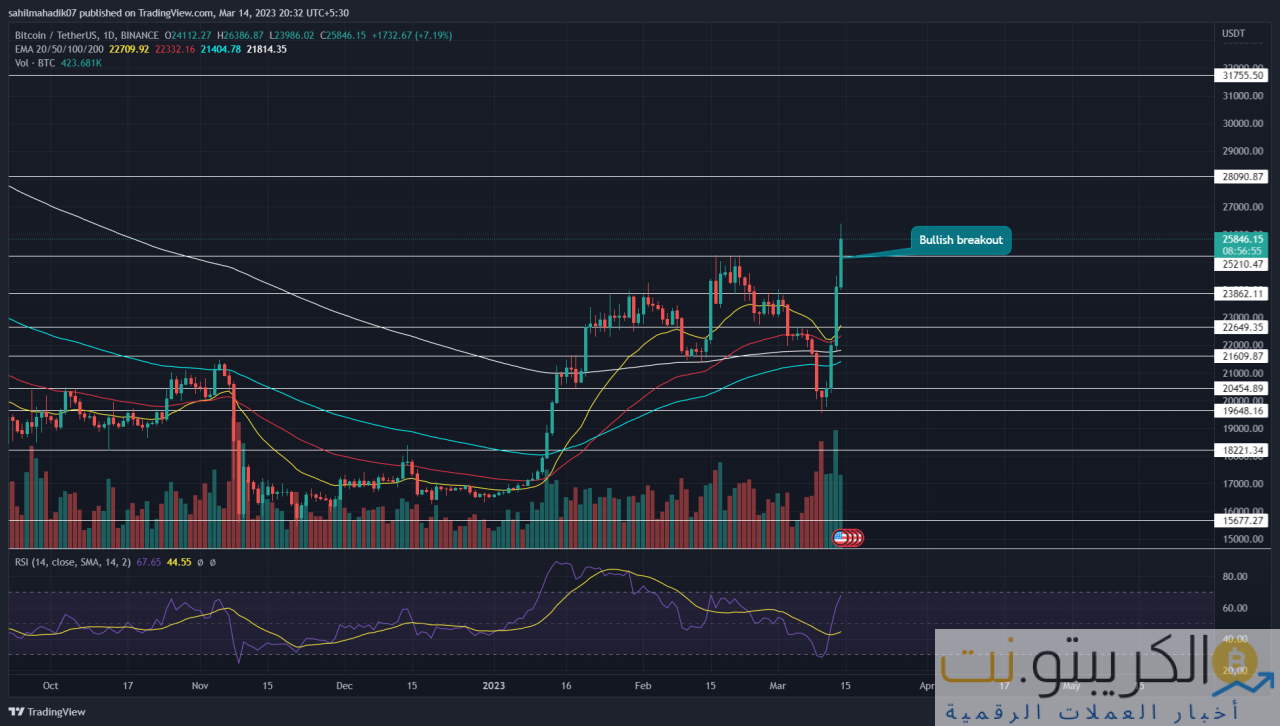This screenshot has height=726, width=1280.
Task: Click the publisher name sahilmahadik07
Action: 41,12
